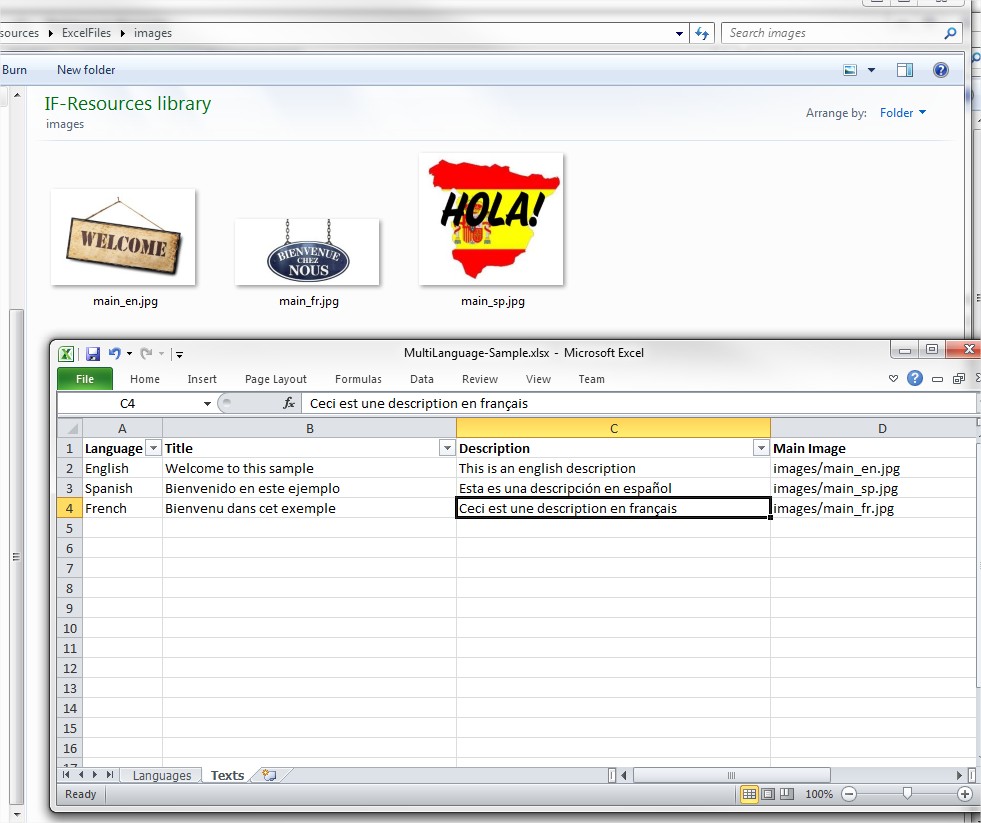Viewport: 981px width, 823px height.
Task: Switch to Normal view in status bar
Action: pos(749,794)
